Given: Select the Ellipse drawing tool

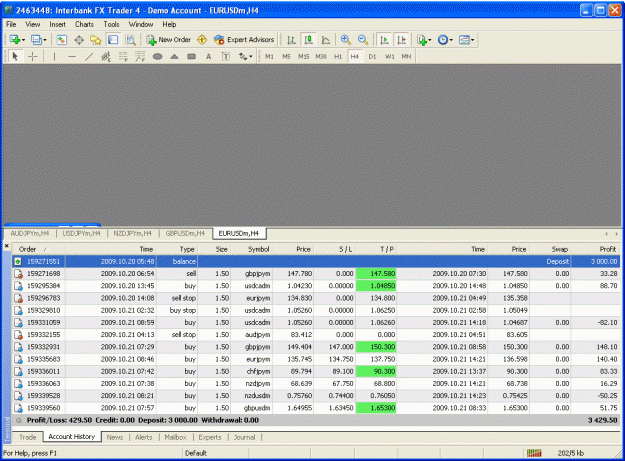Looking at the screenshot, I should point(157,57).
